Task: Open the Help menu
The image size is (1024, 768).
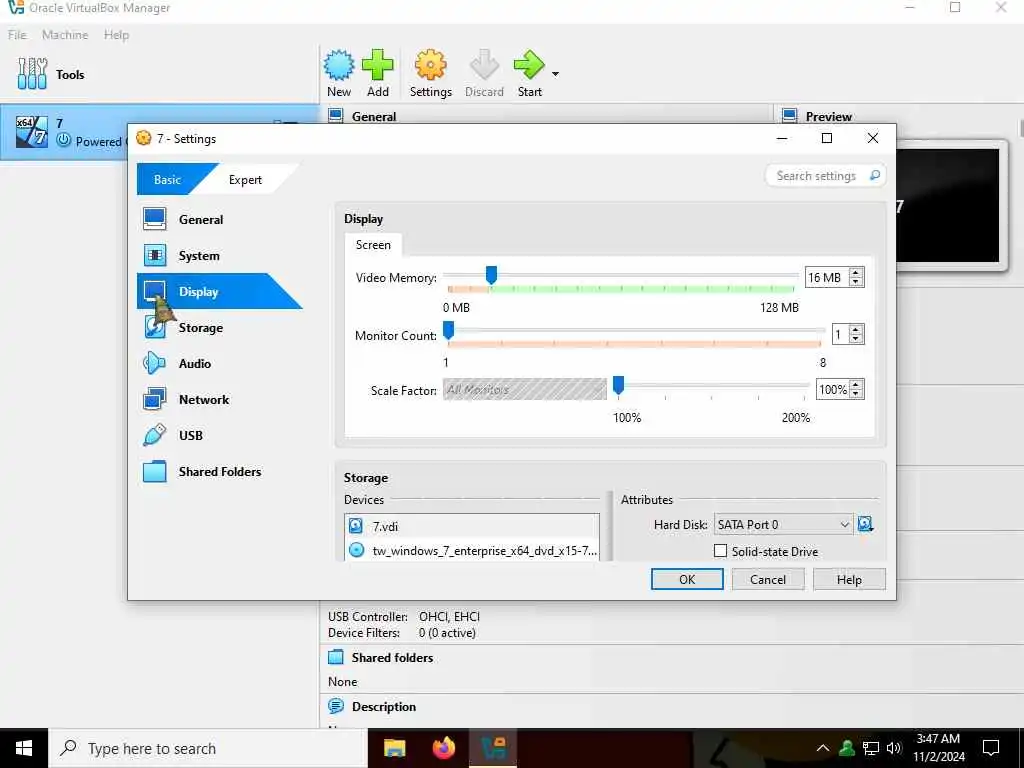Action: tap(116, 35)
